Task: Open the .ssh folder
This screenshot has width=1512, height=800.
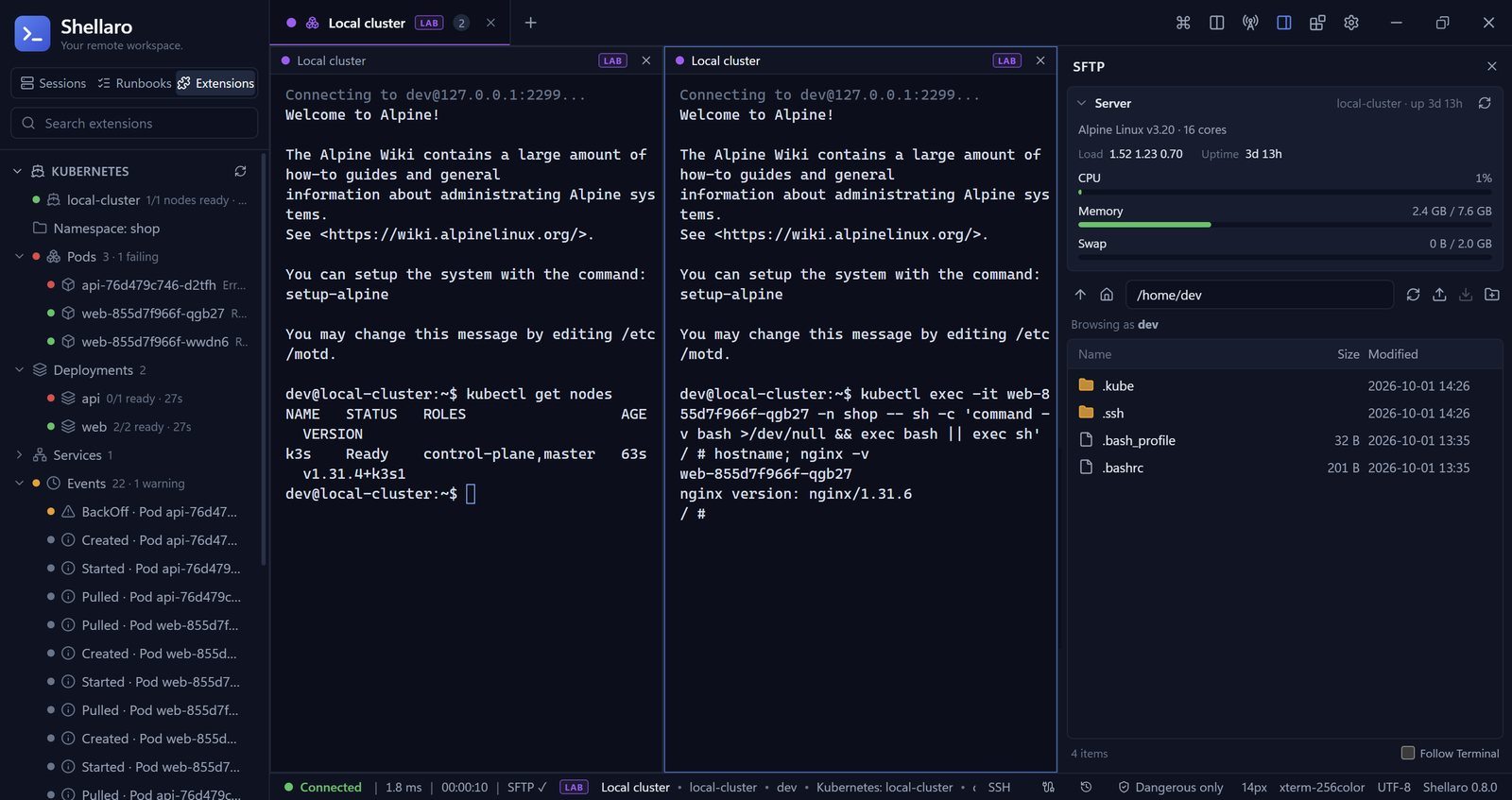Action: (x=1284, y=413)
